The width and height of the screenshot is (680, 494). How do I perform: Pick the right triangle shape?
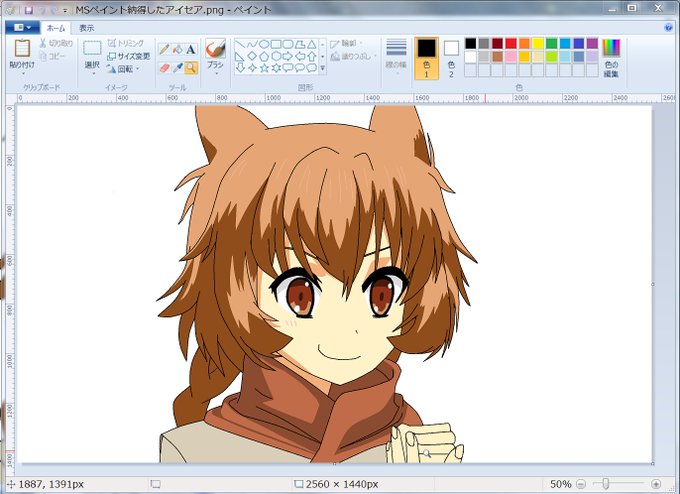(x=240, y=56)
